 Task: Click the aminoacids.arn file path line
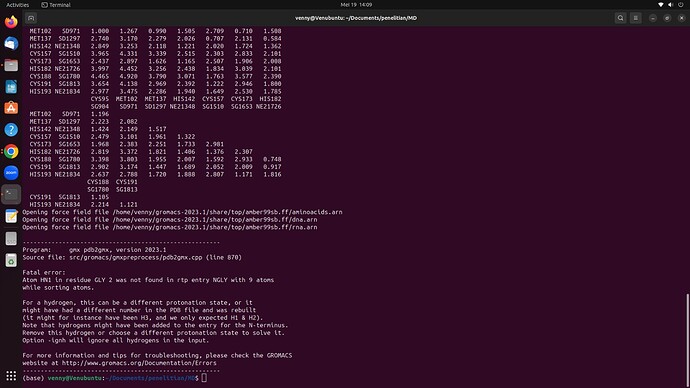(x=182, y=212)
